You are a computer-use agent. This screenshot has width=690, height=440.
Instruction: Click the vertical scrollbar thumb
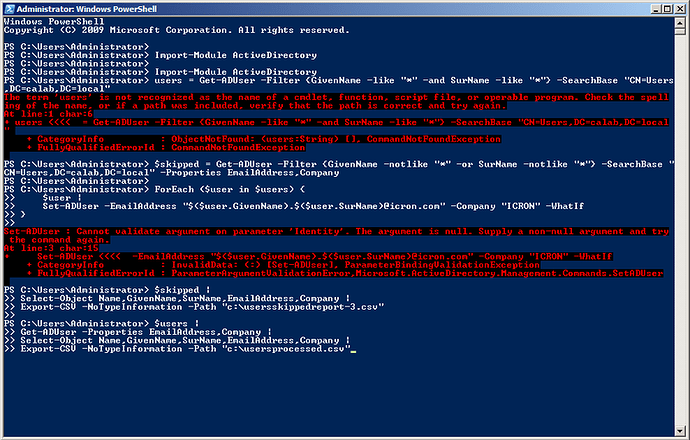tap(680, 31)
